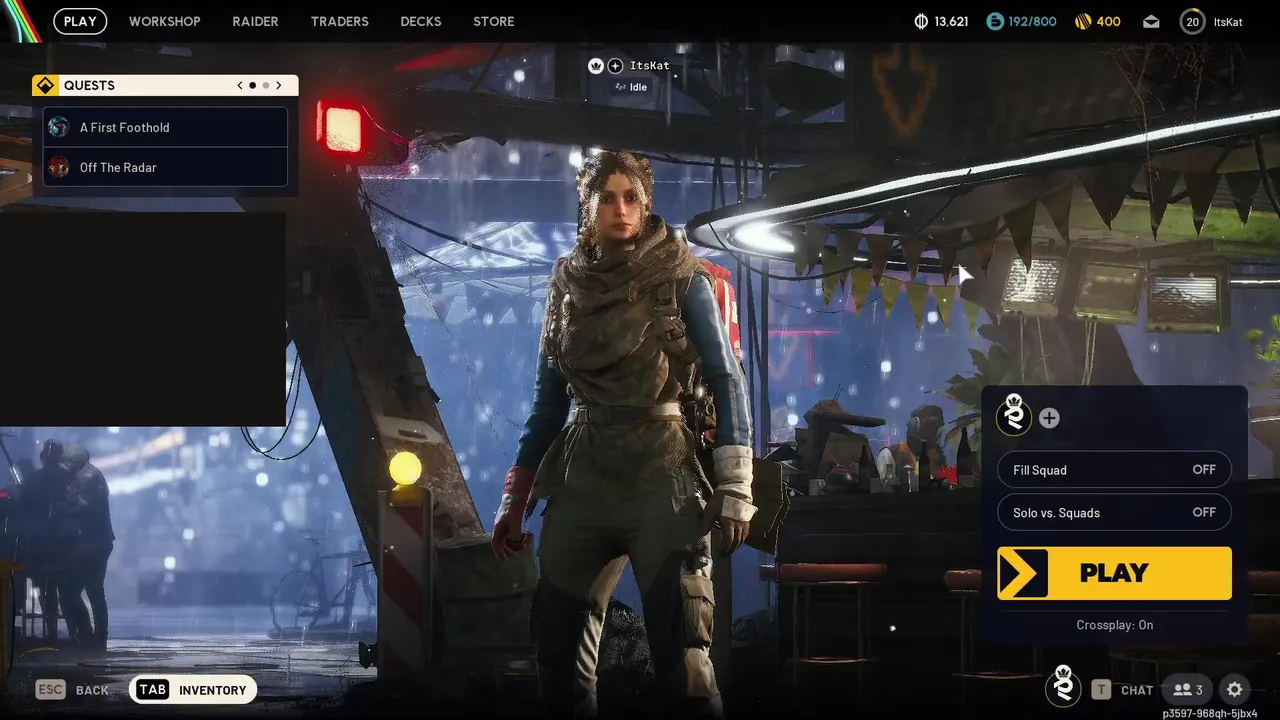Image resolution: width=1280 pixels, height=720 pixels.
Task: Click the crown leader icon above character
Action: pyautogui.click(x=596, y=65)
